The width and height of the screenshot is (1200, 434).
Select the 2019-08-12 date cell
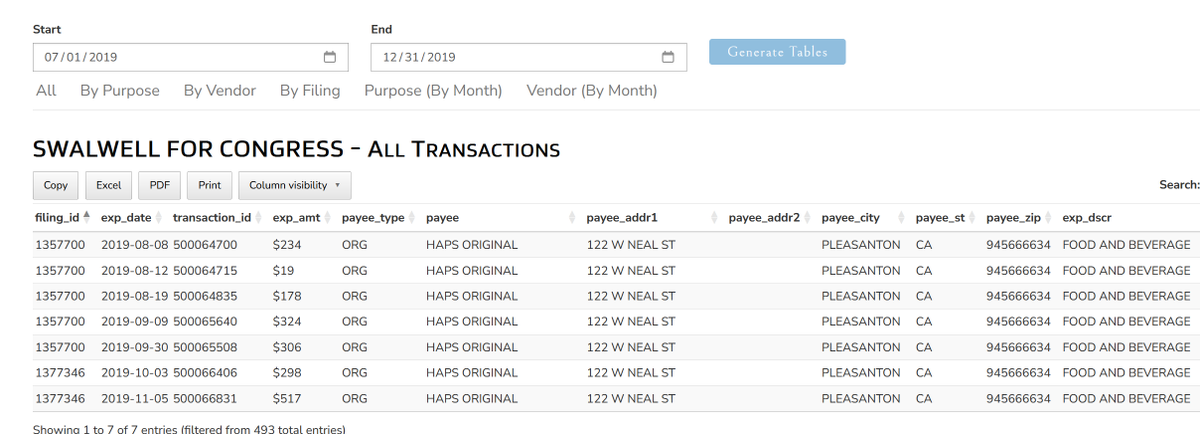coord(135,270)
